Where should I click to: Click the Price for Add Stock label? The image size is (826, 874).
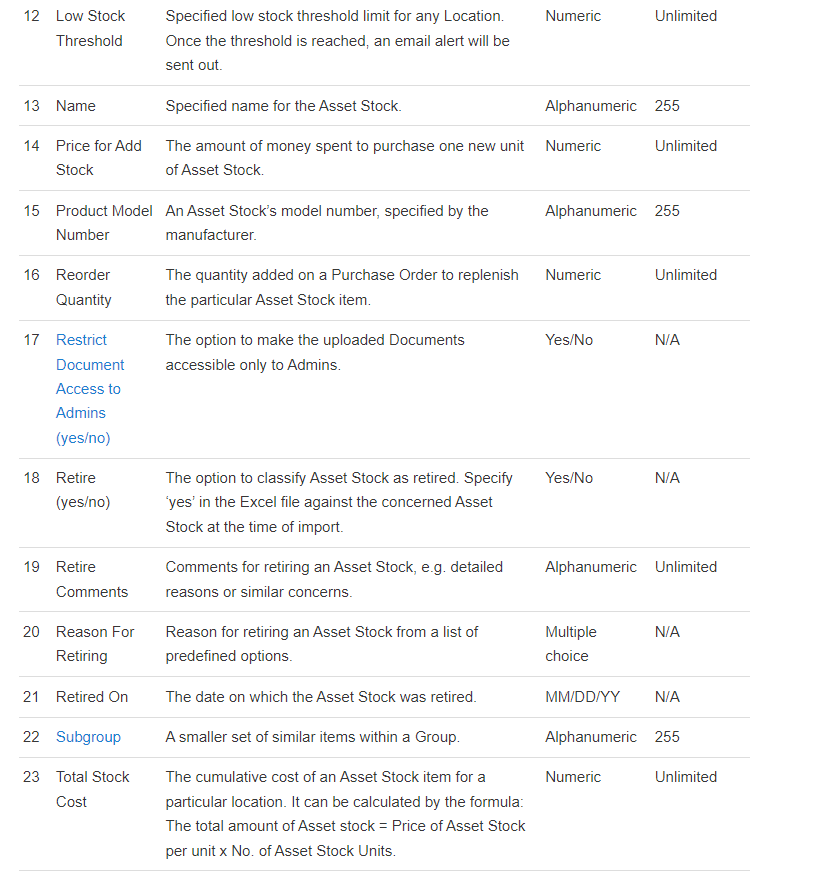click(x=99, y=158)
